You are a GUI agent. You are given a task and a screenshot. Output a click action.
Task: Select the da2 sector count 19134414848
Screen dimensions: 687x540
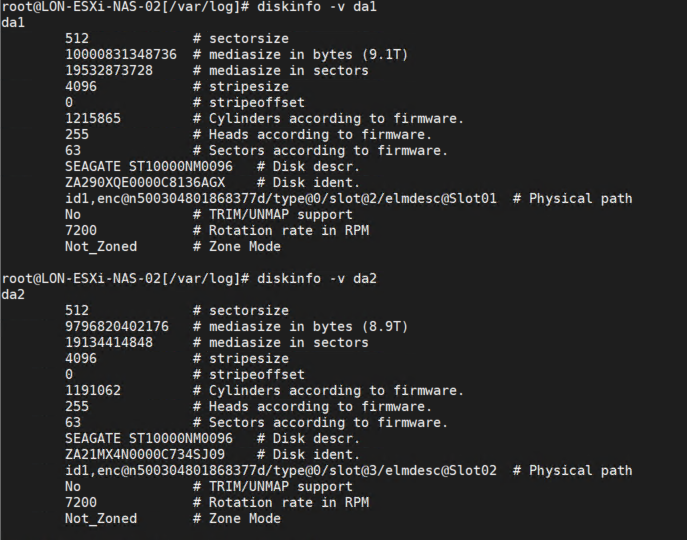(x=109, y=343)
